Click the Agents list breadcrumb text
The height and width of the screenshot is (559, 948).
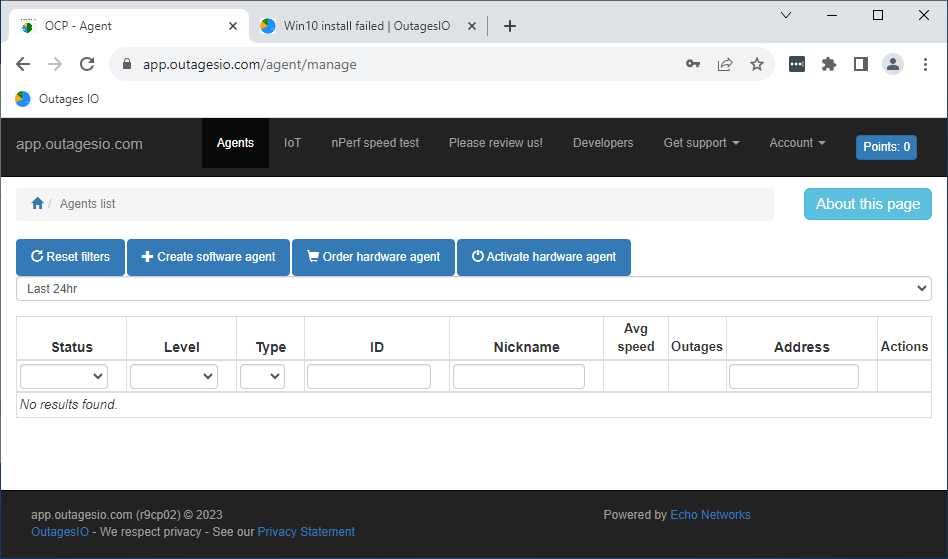(x=88, y=204)
